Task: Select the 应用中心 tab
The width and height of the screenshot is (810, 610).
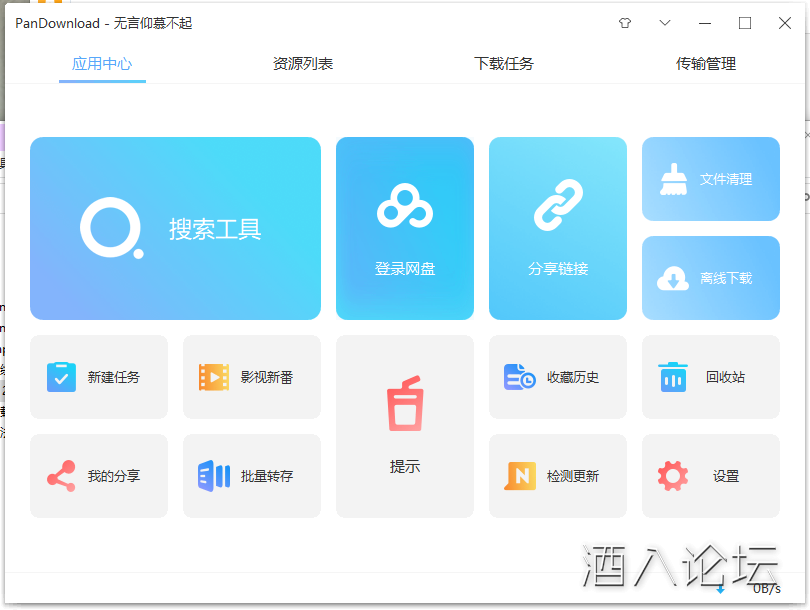Action: tap(102, 64)
